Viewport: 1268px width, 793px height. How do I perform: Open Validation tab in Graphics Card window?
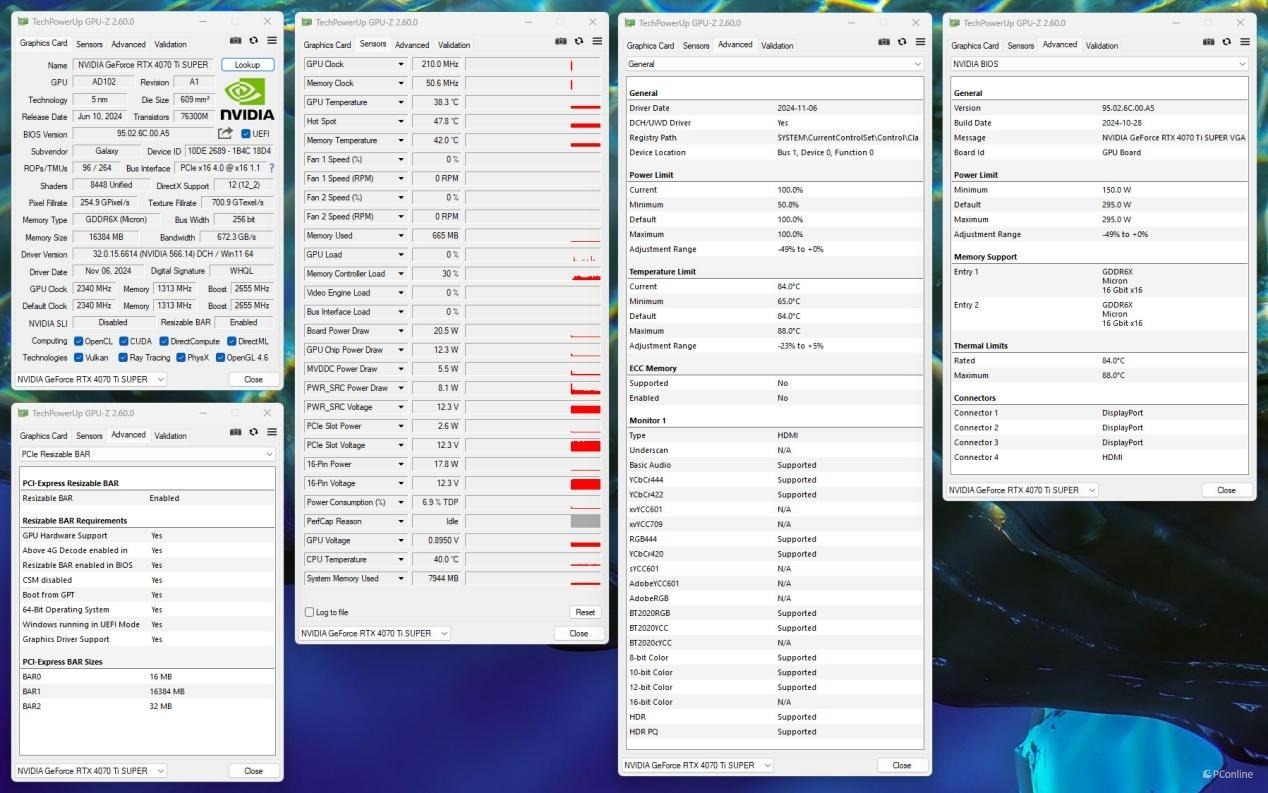pos(170,44)
